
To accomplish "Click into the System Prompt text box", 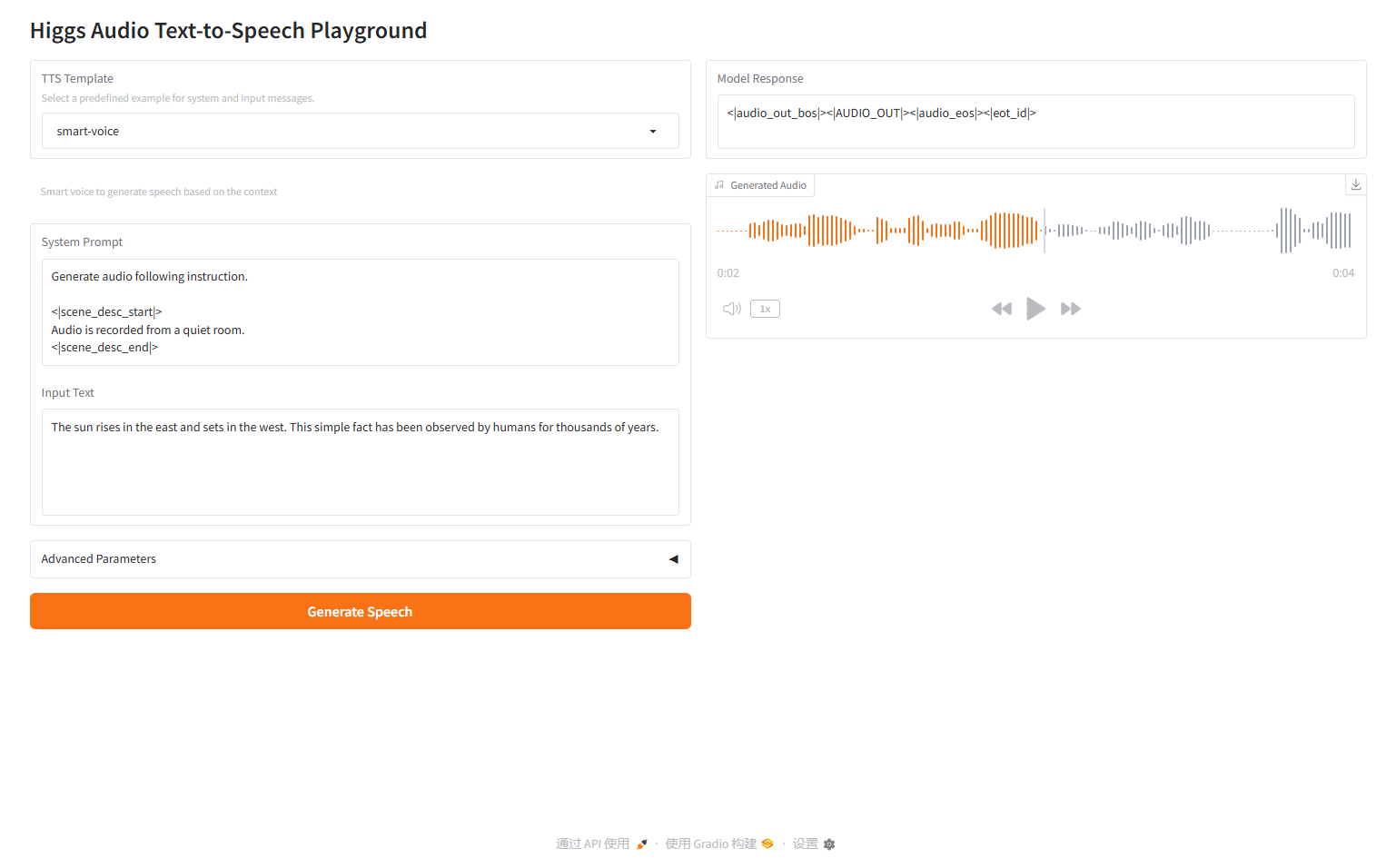I will 360,311.
